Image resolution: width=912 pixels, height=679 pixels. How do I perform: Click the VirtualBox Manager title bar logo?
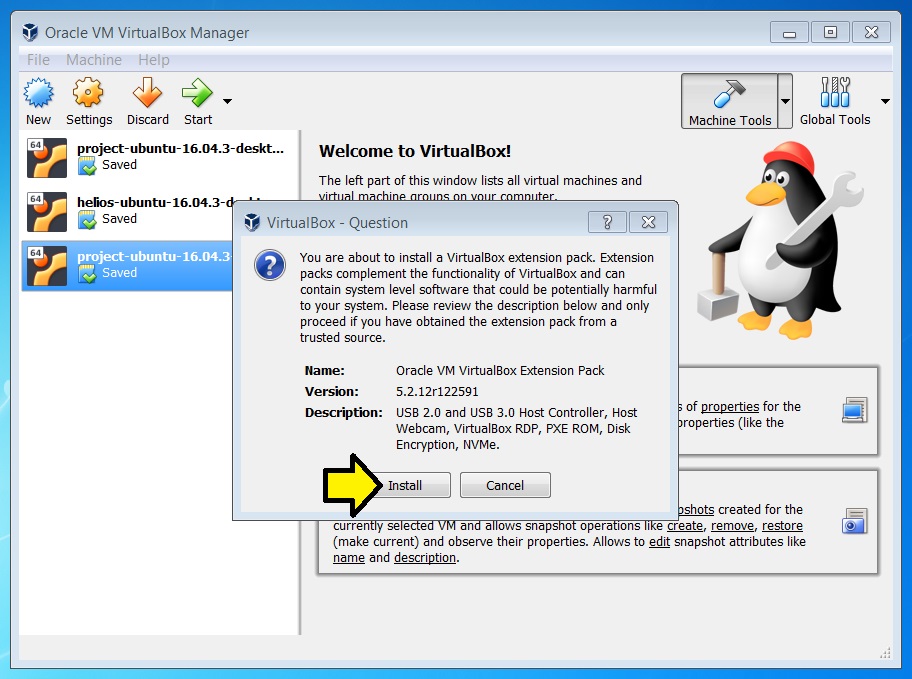[x=30, y=33]
